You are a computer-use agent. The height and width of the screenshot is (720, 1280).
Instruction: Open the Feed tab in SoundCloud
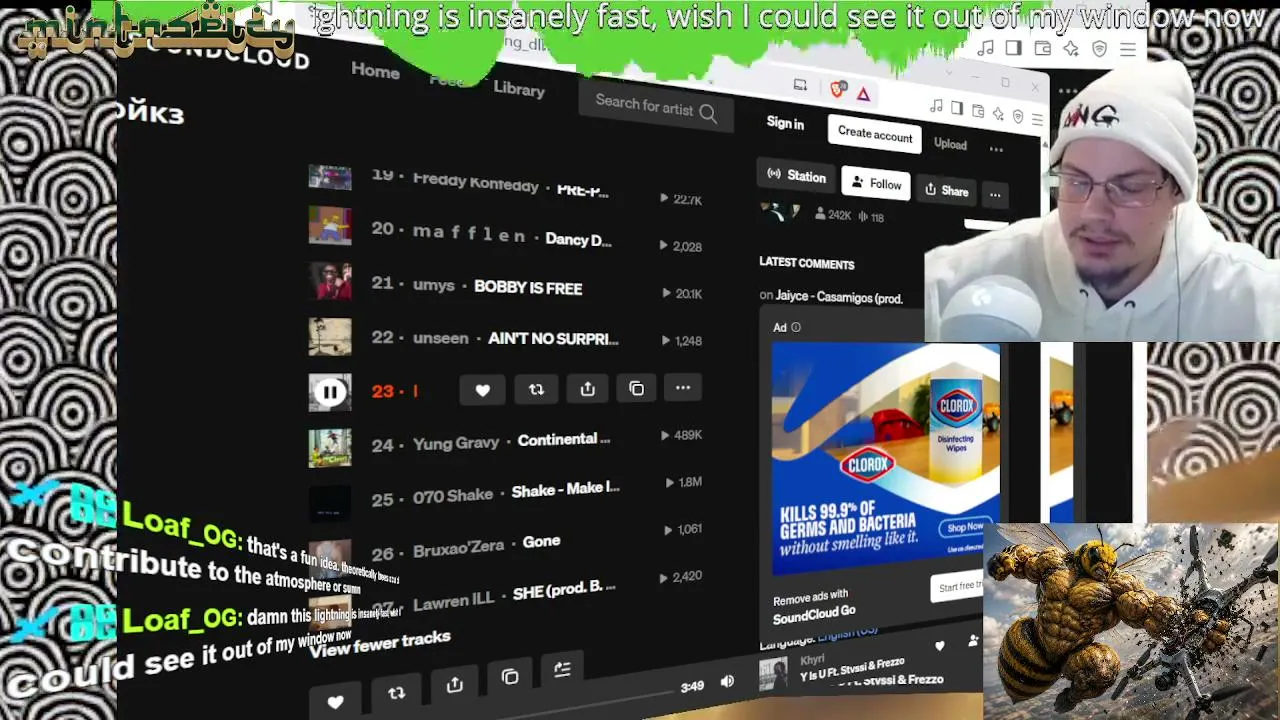coord(447,80)
